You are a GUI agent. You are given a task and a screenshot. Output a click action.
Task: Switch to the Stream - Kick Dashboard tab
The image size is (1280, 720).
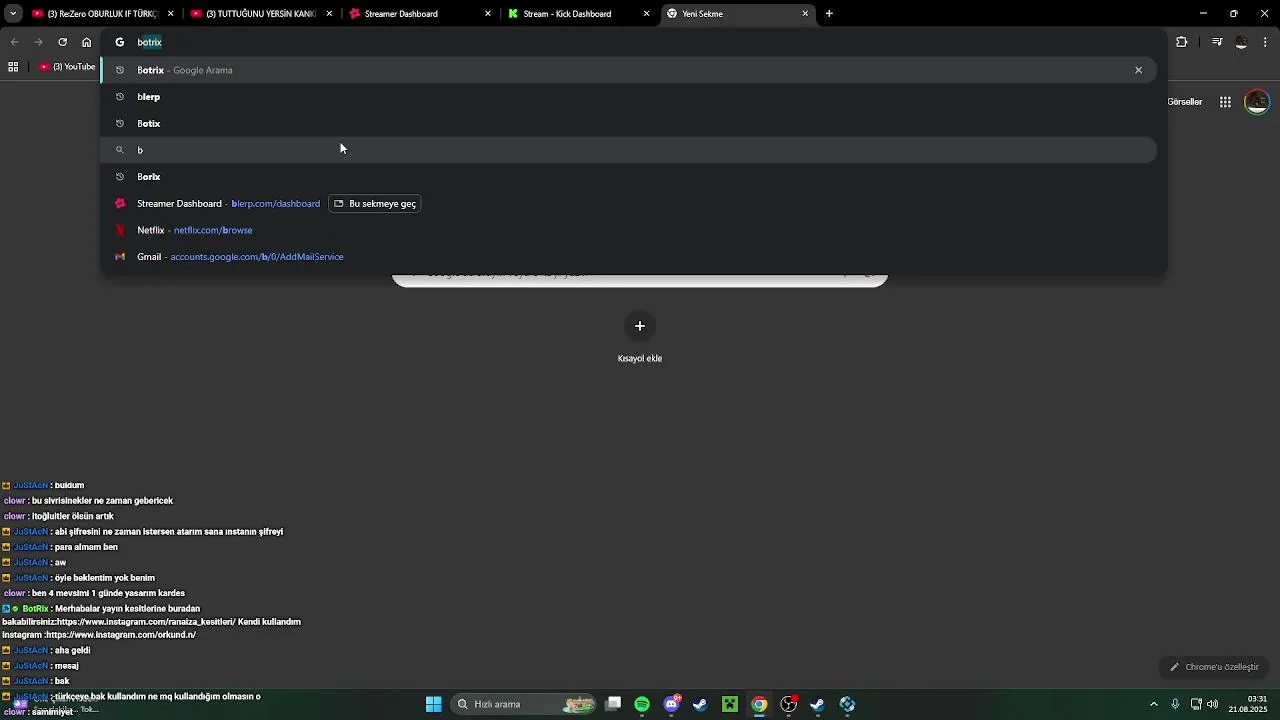click(x=579, y=14)
